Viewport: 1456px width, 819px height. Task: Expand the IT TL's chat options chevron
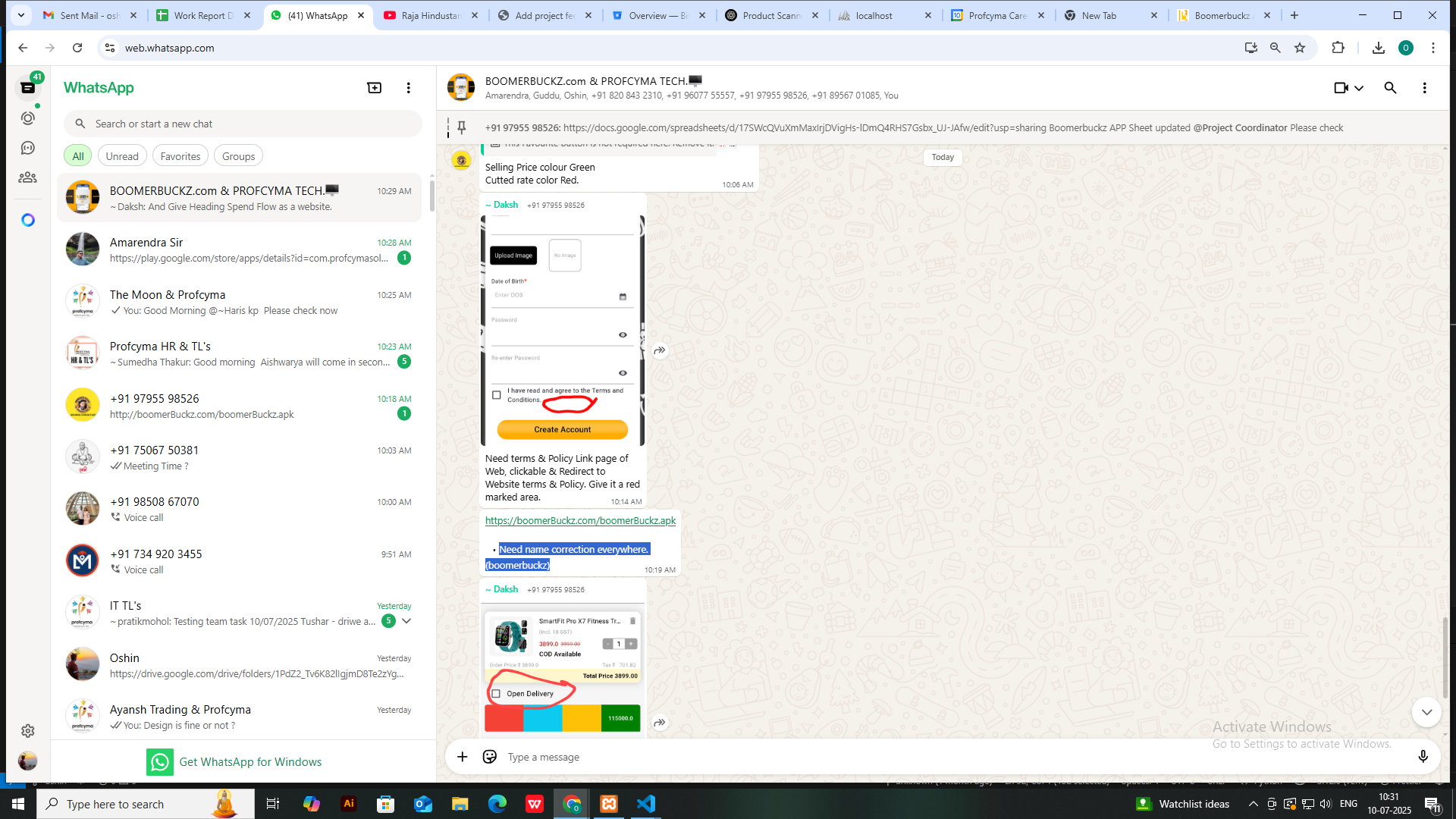pos(407,621)
